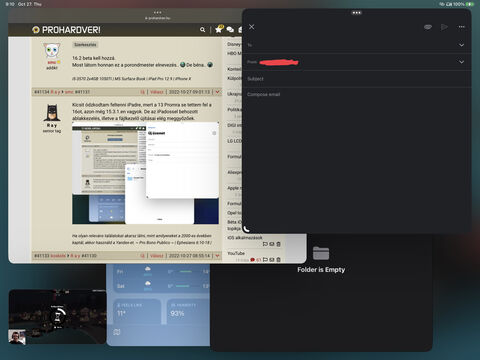Open Ray's Batman avatar
Screen dimensions: 480x360
pos(52,112)
